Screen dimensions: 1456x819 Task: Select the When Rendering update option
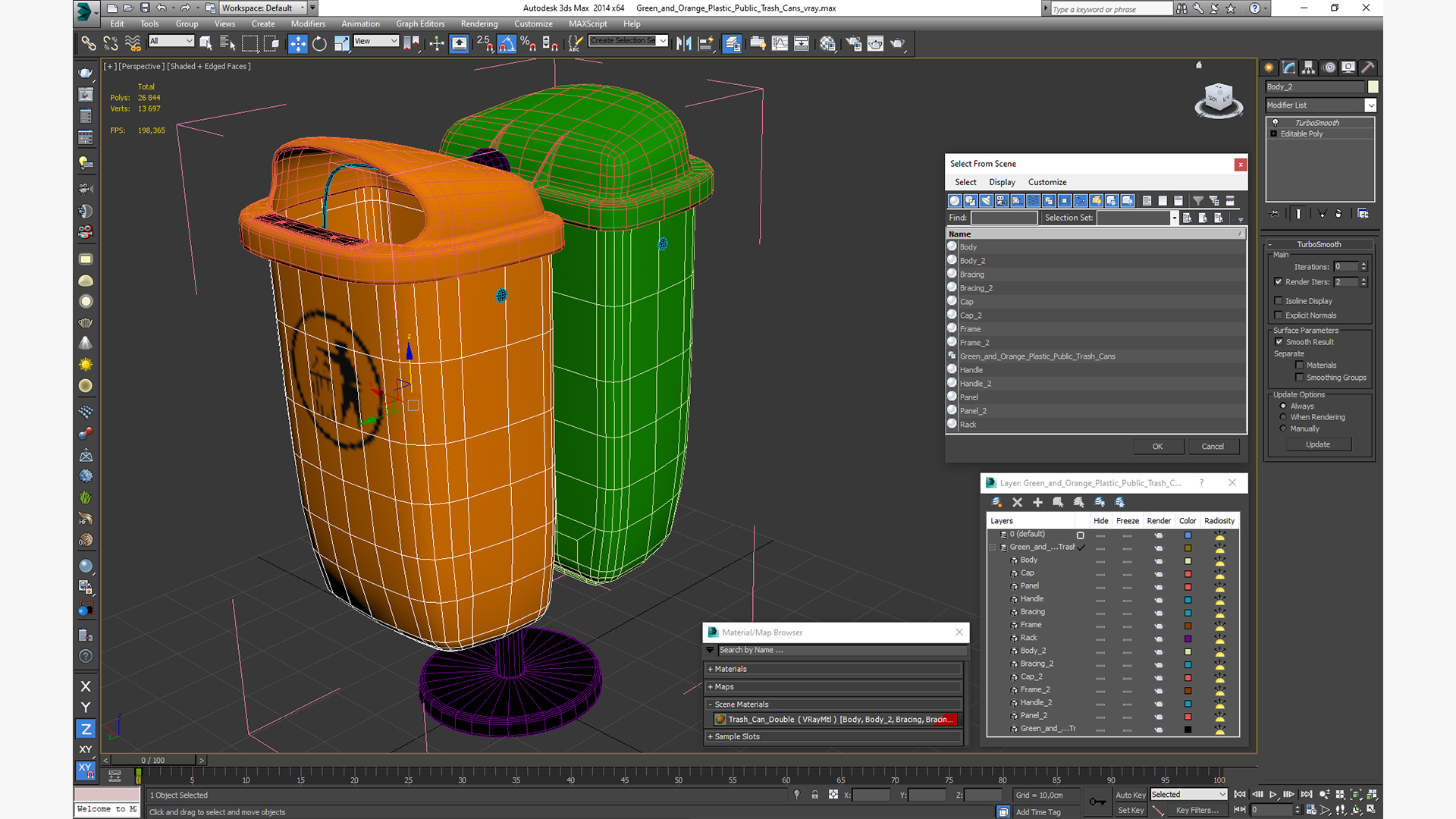pyautogui.click(x=1283, y=417)
